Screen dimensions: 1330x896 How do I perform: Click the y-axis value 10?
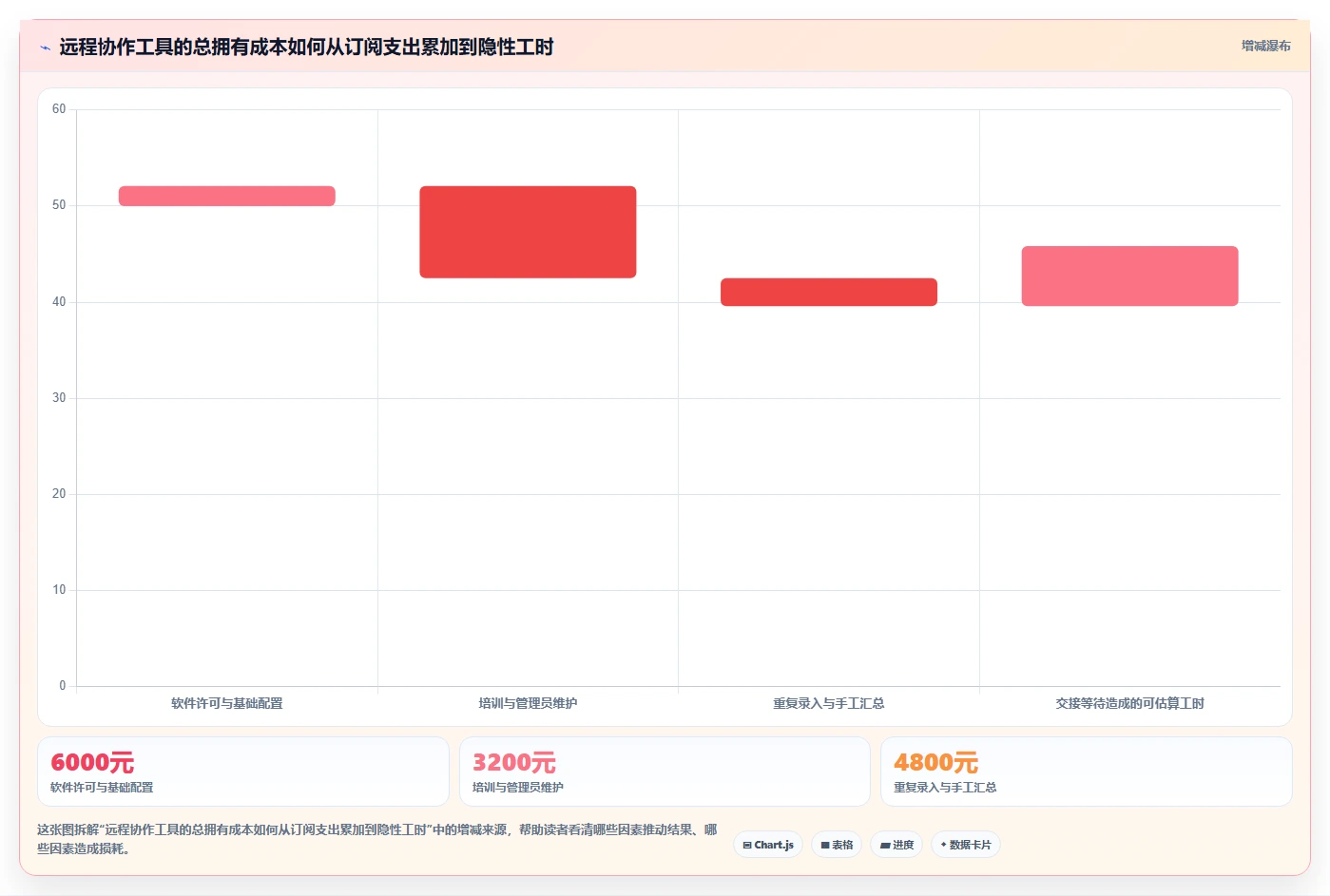click(x=59, y=590)
